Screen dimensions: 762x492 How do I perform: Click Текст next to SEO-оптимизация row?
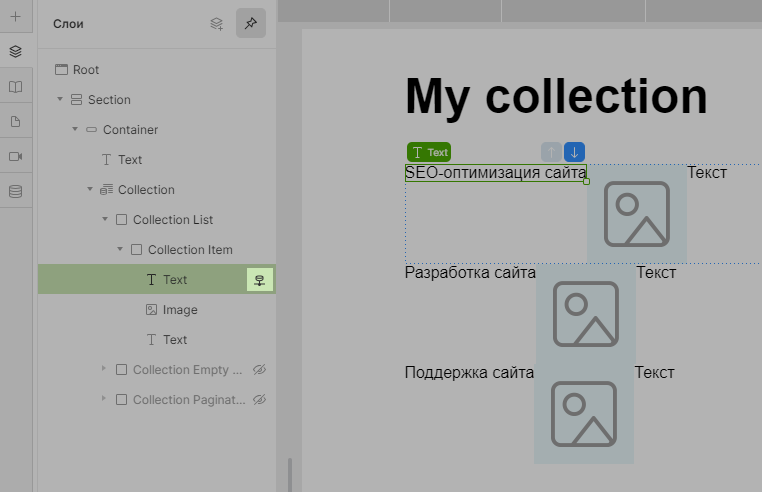click(707, 173)
